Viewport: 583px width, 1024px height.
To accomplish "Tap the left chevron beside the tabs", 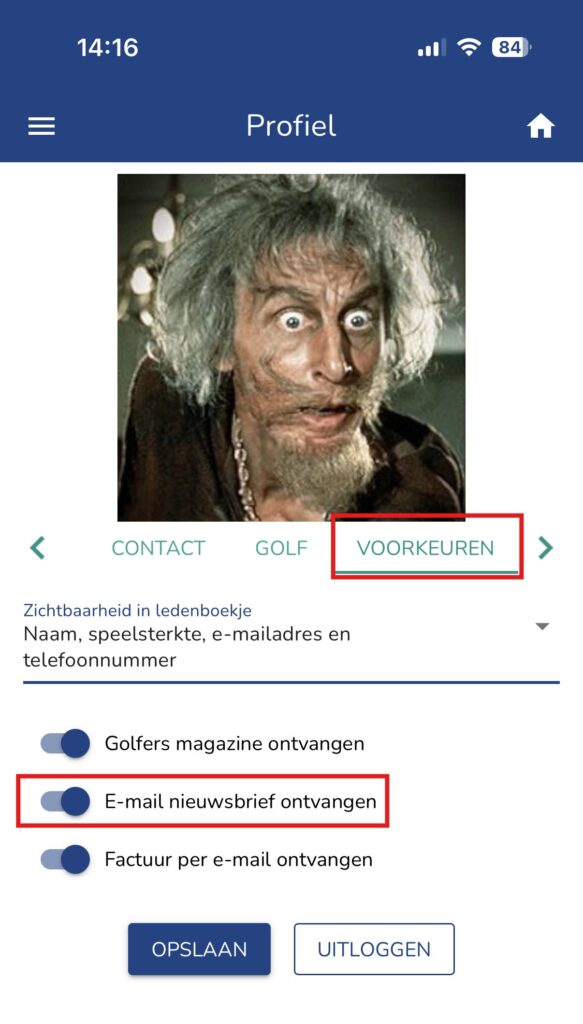I will tap(38, 547).
